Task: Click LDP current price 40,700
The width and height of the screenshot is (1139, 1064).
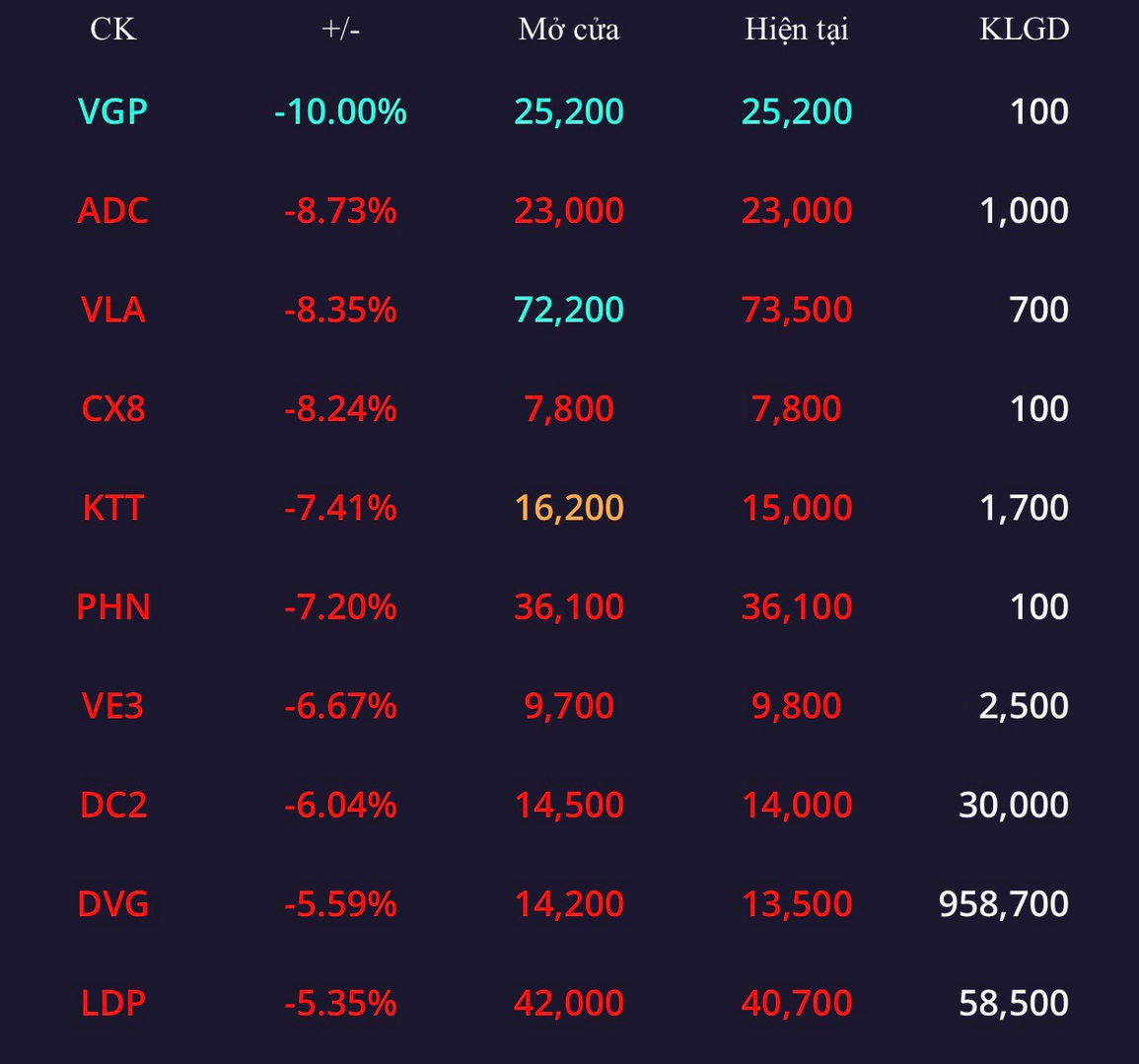Action: (x=797, y=1003)
